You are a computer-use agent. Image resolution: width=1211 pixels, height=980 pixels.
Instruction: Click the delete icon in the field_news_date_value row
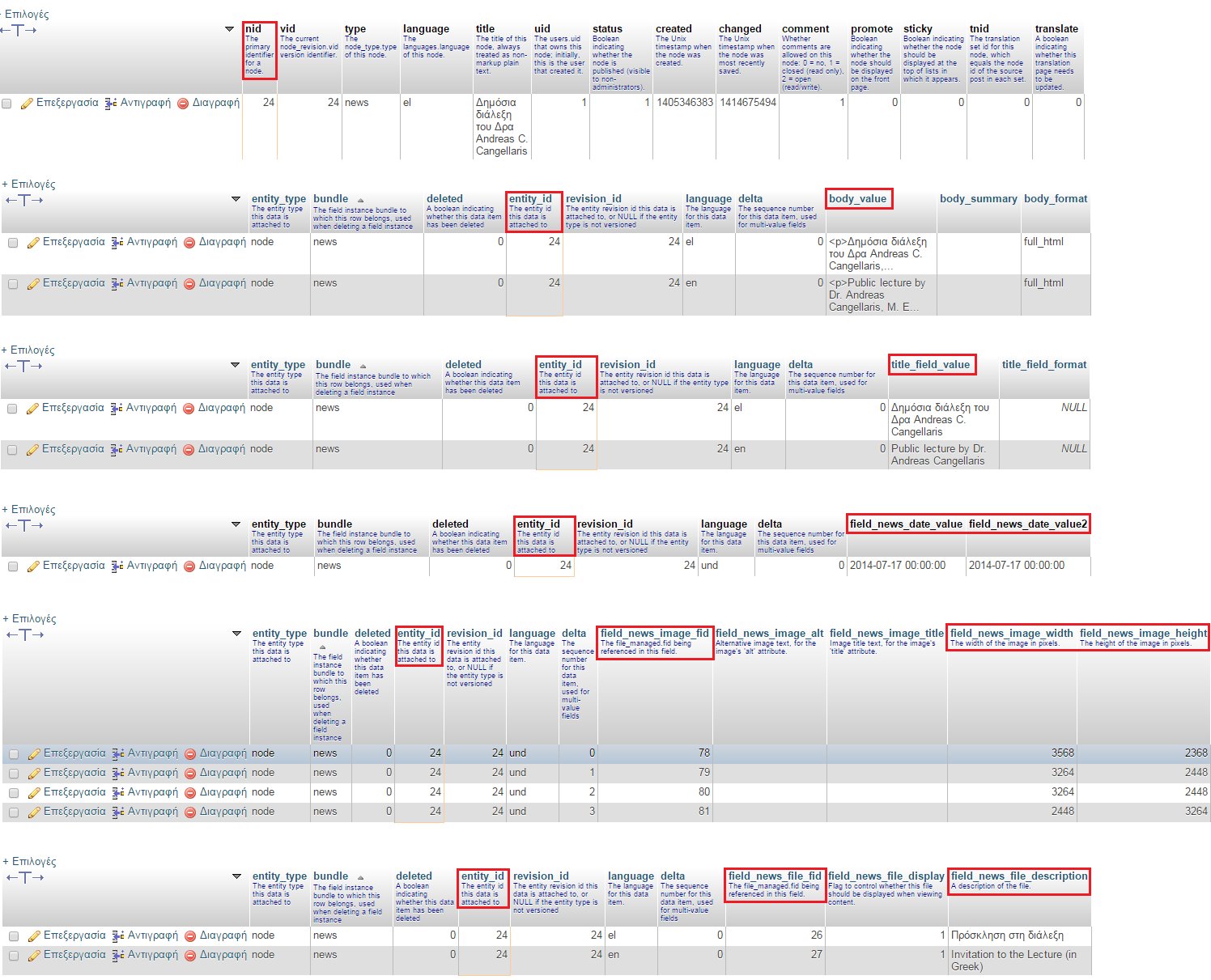coord(189,566)
